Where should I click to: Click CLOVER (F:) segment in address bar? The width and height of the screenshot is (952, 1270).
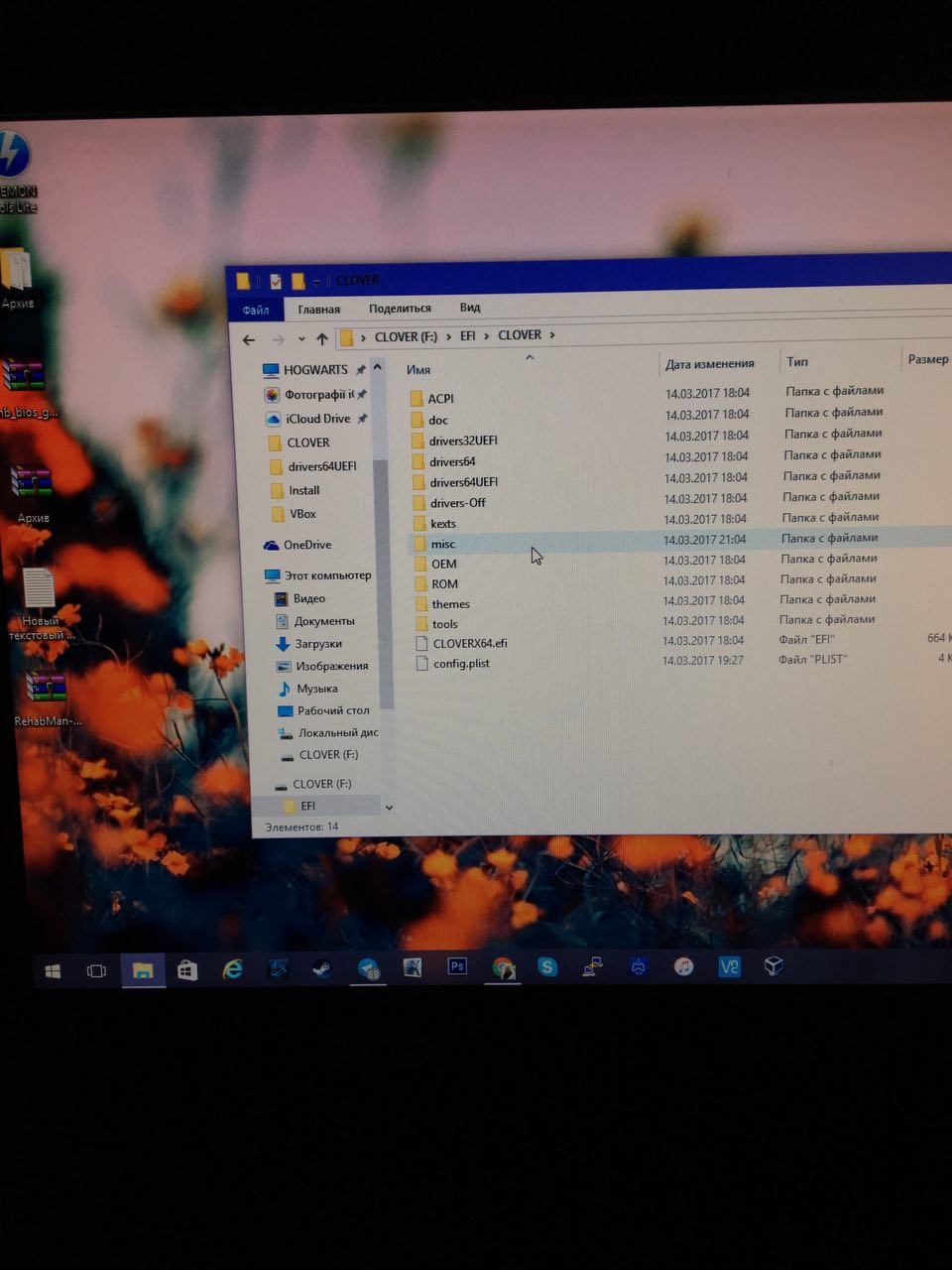click(x=406, y=337)
